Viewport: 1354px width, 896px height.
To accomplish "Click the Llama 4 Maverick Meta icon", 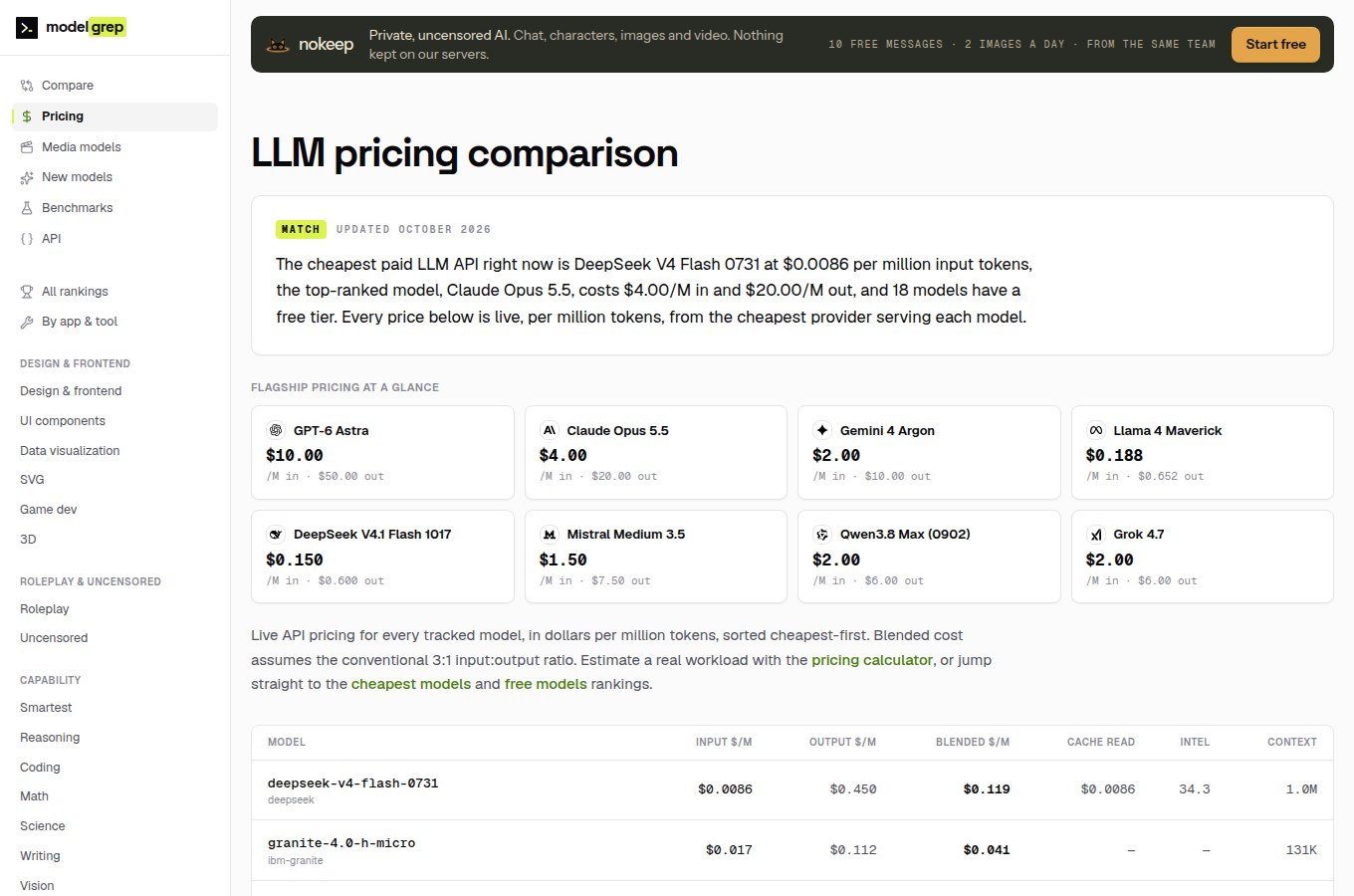I will coord(1096,430).
